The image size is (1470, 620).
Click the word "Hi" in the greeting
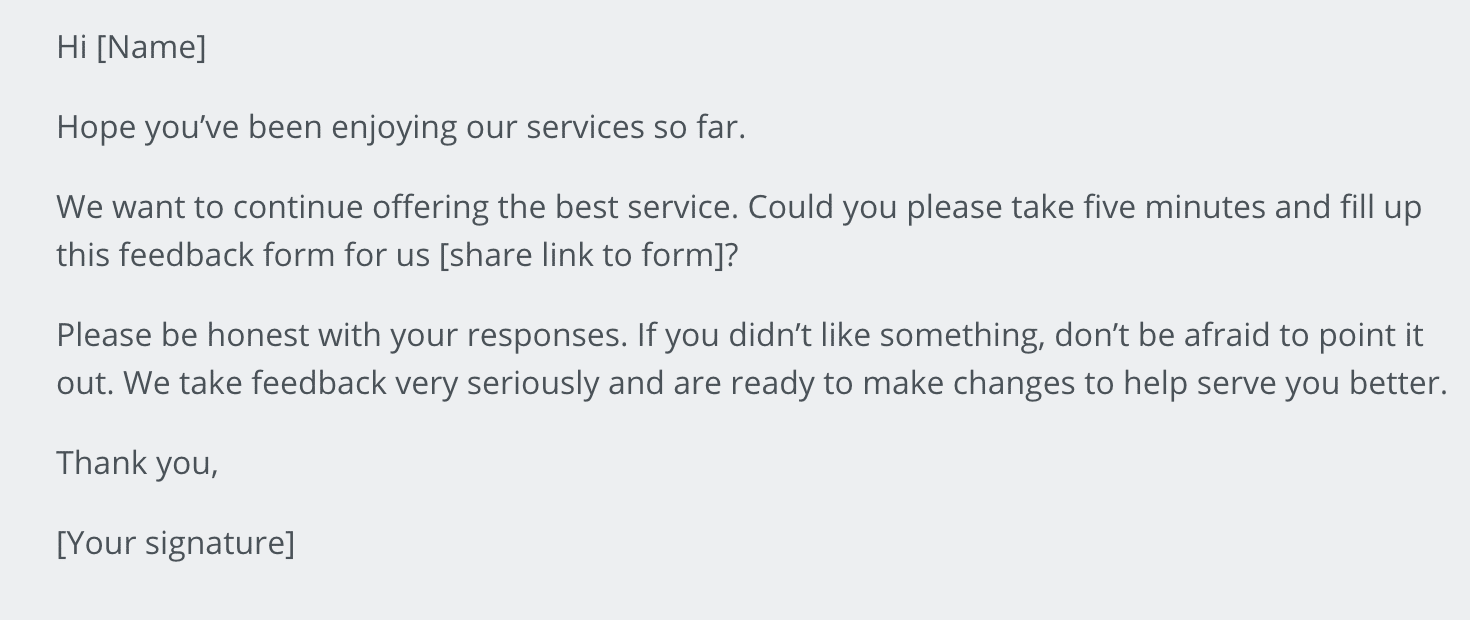pyautogui.click(x=72, y=47)
